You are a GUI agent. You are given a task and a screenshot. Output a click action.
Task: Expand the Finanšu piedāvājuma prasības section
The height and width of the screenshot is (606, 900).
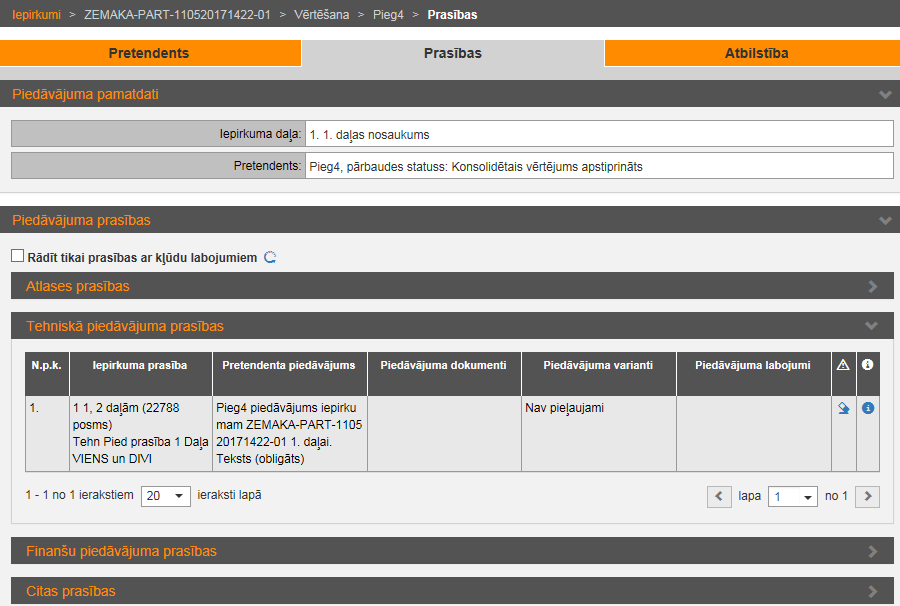[x=873, y=551]
